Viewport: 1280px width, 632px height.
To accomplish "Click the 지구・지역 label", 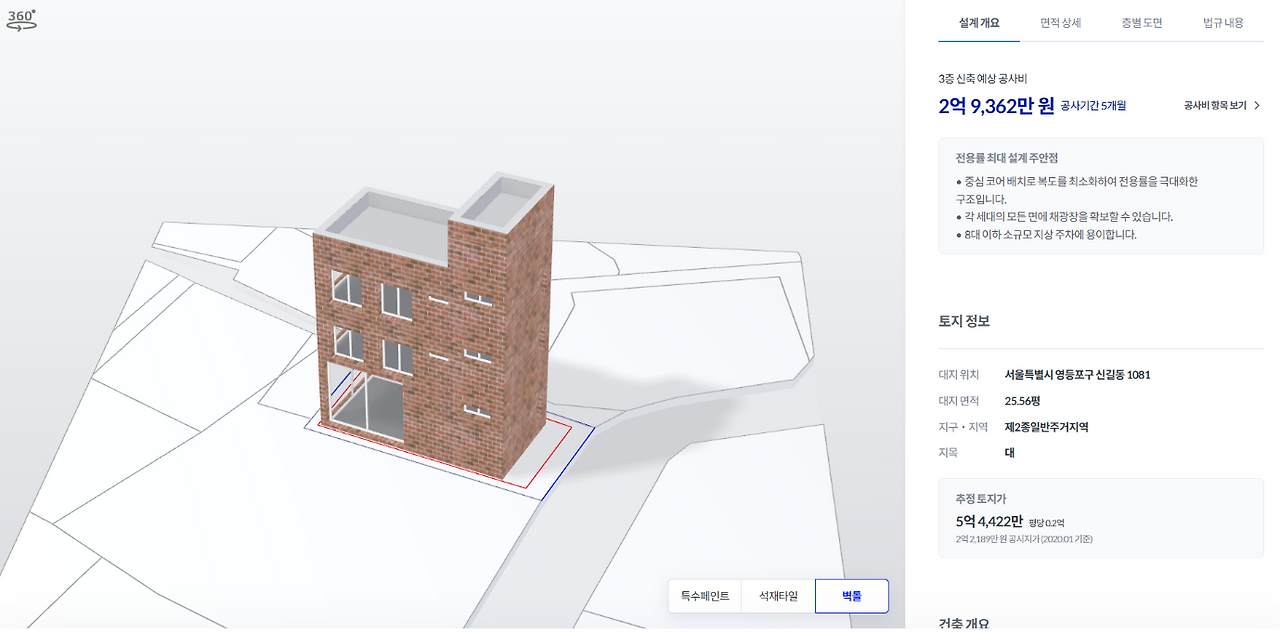I will click(x=962, y=427).
